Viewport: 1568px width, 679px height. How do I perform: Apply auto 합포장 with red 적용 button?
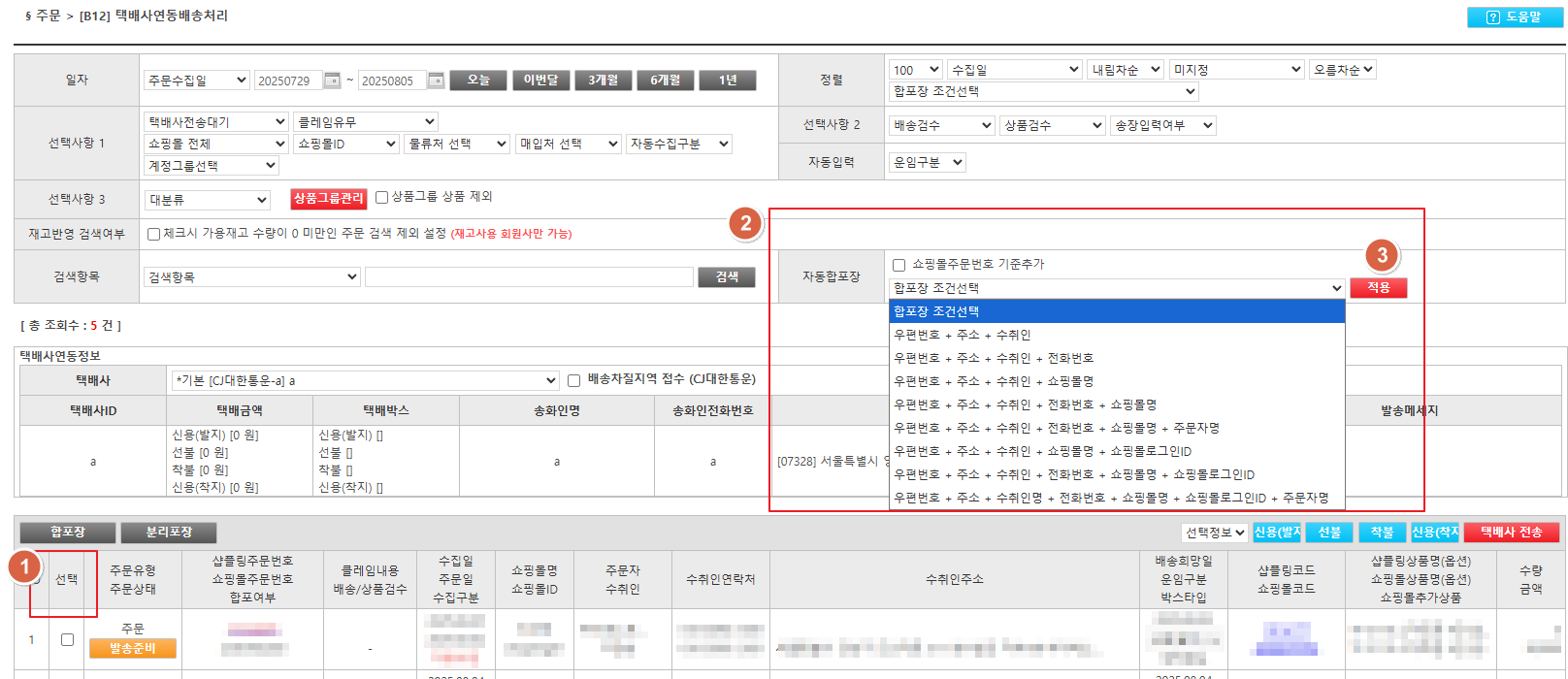point(1379,288)
